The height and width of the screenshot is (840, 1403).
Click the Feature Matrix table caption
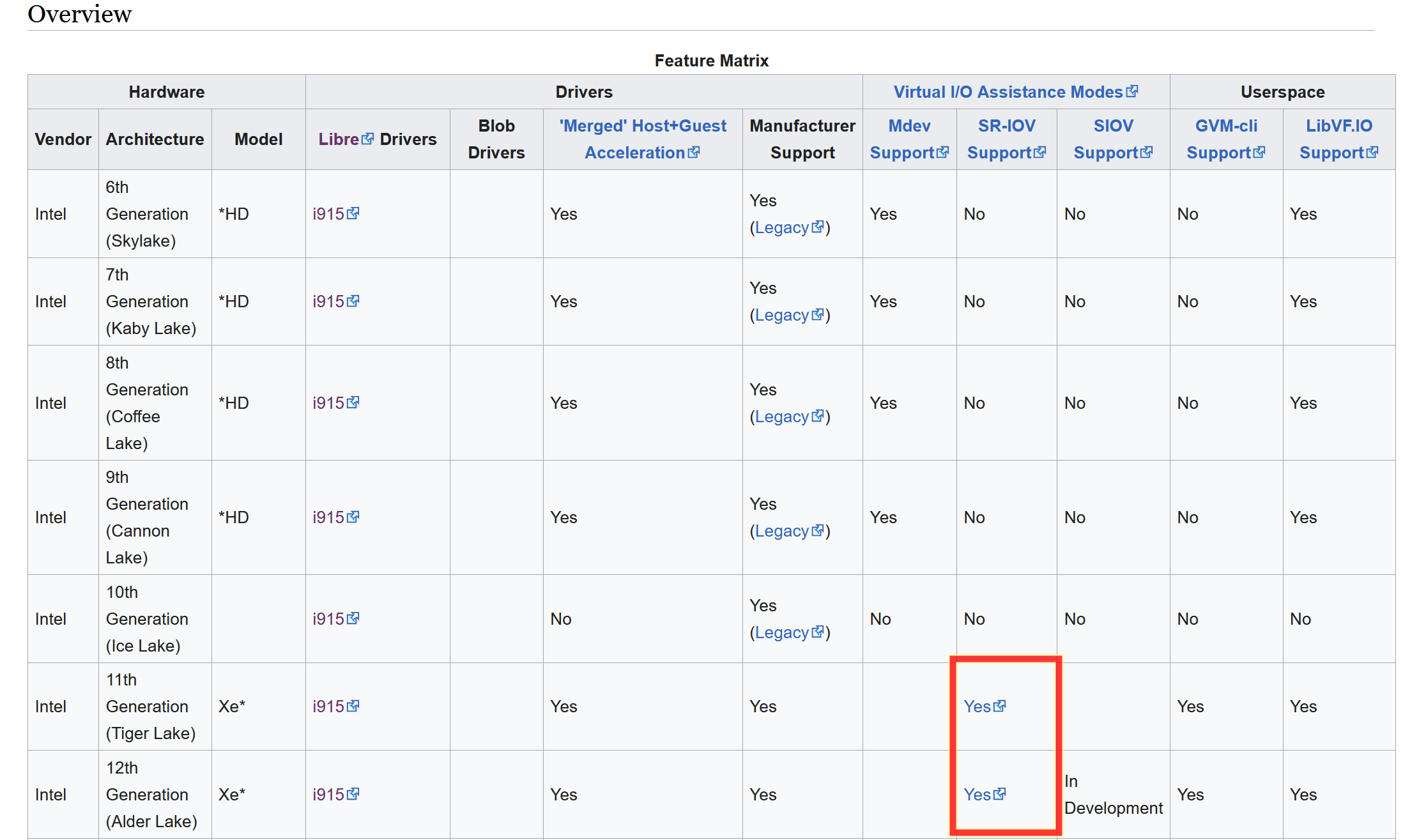tap(711, 61)
